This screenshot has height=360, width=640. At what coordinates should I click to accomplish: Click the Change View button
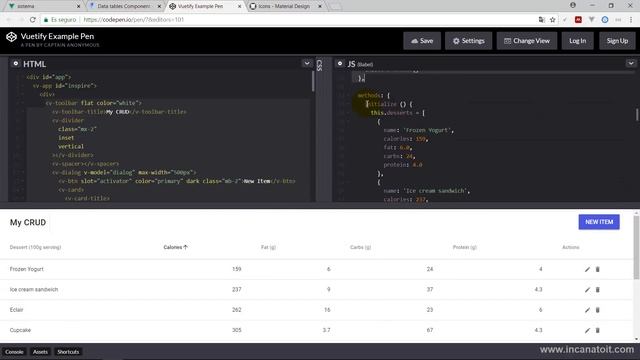(527, 41)
